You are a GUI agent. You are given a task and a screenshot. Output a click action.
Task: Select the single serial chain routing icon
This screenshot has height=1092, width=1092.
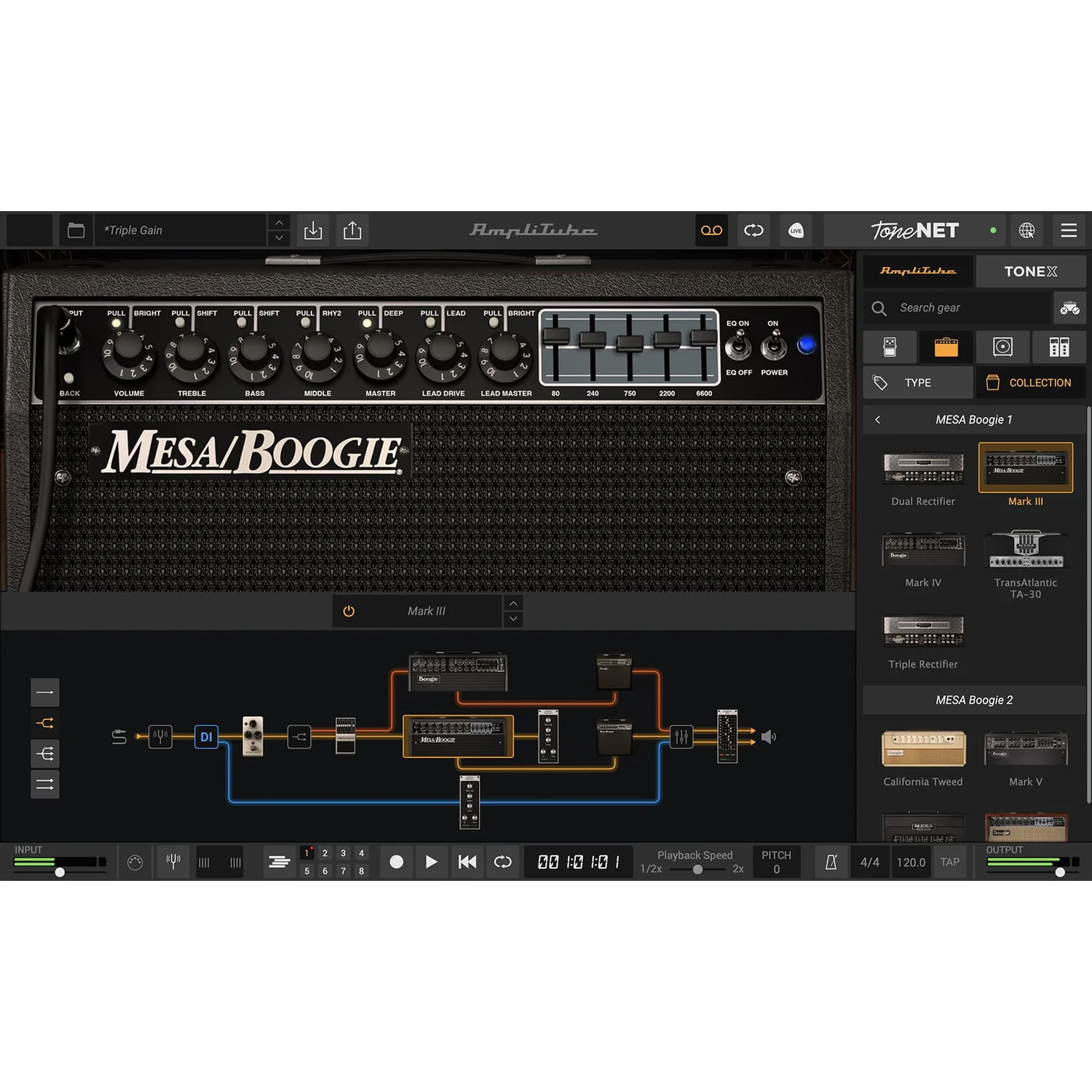pos(45,692)
